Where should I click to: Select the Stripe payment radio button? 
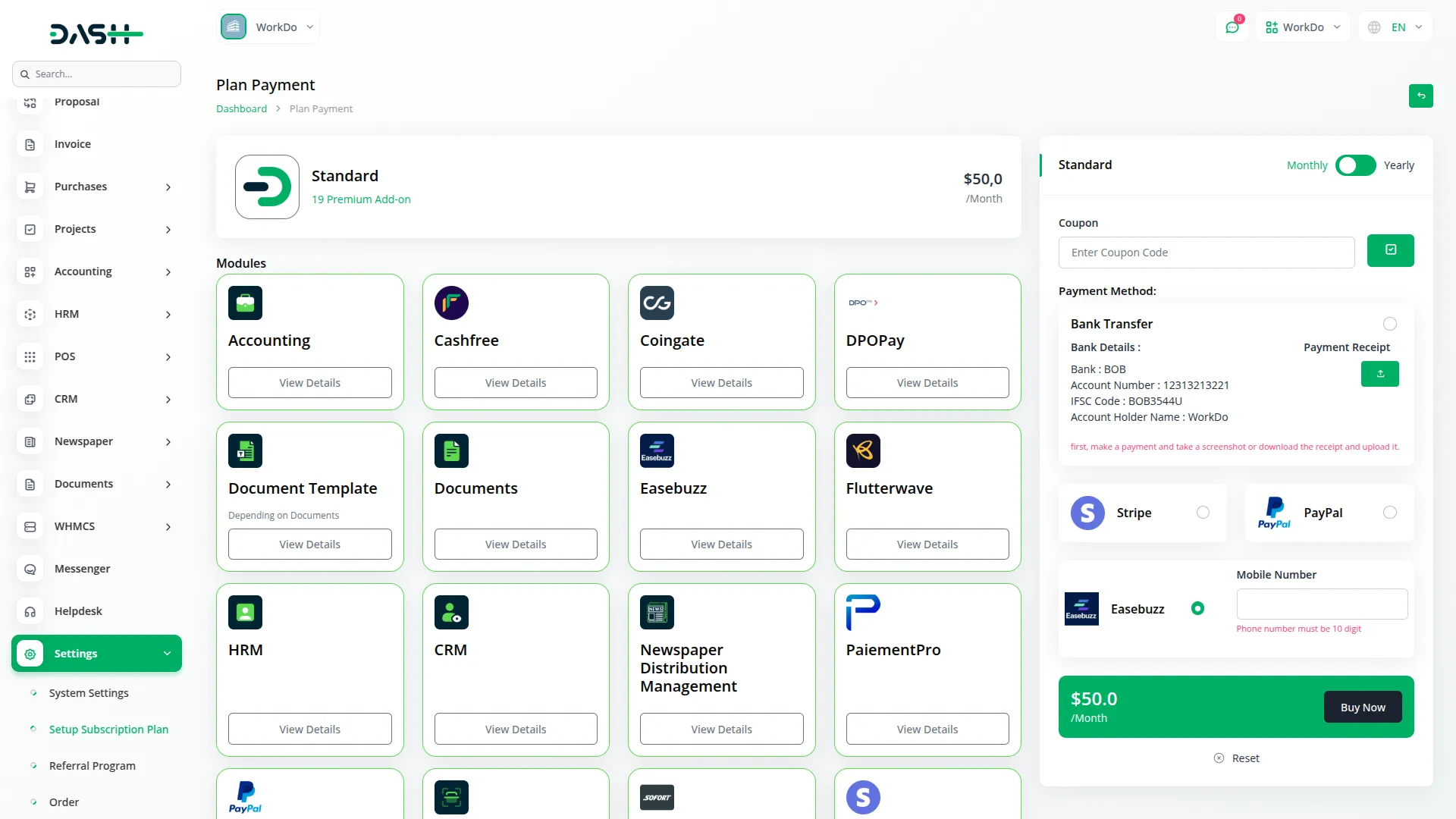(1203, 513)
